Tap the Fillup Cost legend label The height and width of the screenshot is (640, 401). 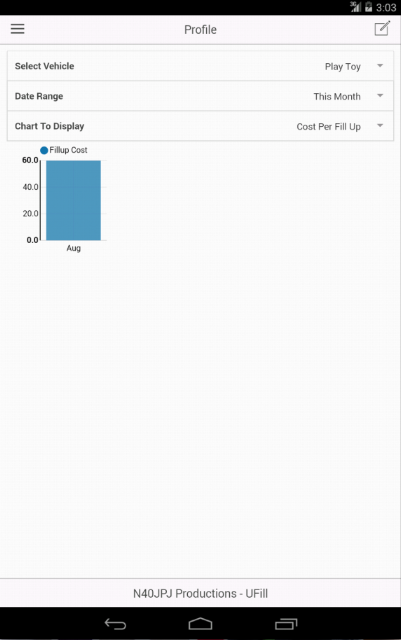(x=68, y=150)
